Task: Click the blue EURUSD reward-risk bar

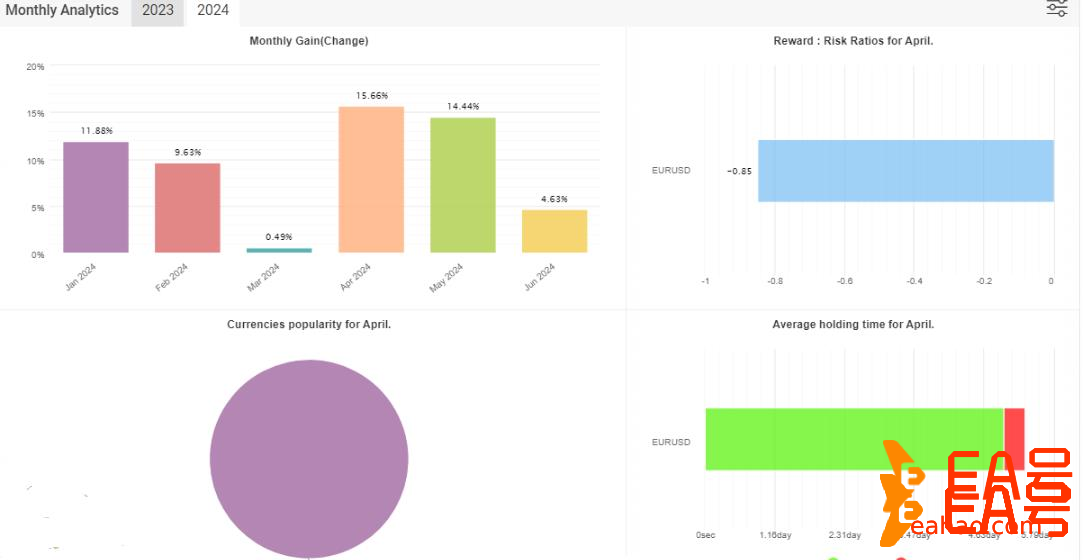Action: (905, 171)
